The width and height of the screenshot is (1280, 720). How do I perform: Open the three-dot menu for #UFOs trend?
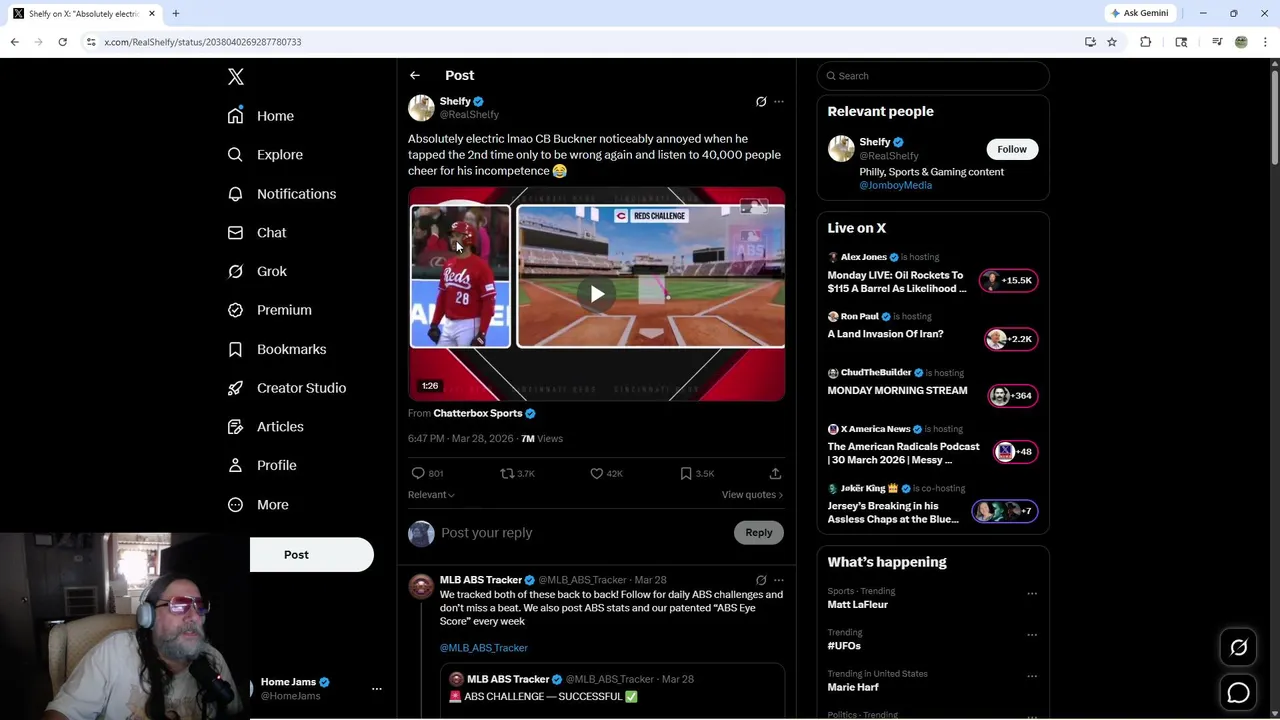click(x=1032, y=635)
